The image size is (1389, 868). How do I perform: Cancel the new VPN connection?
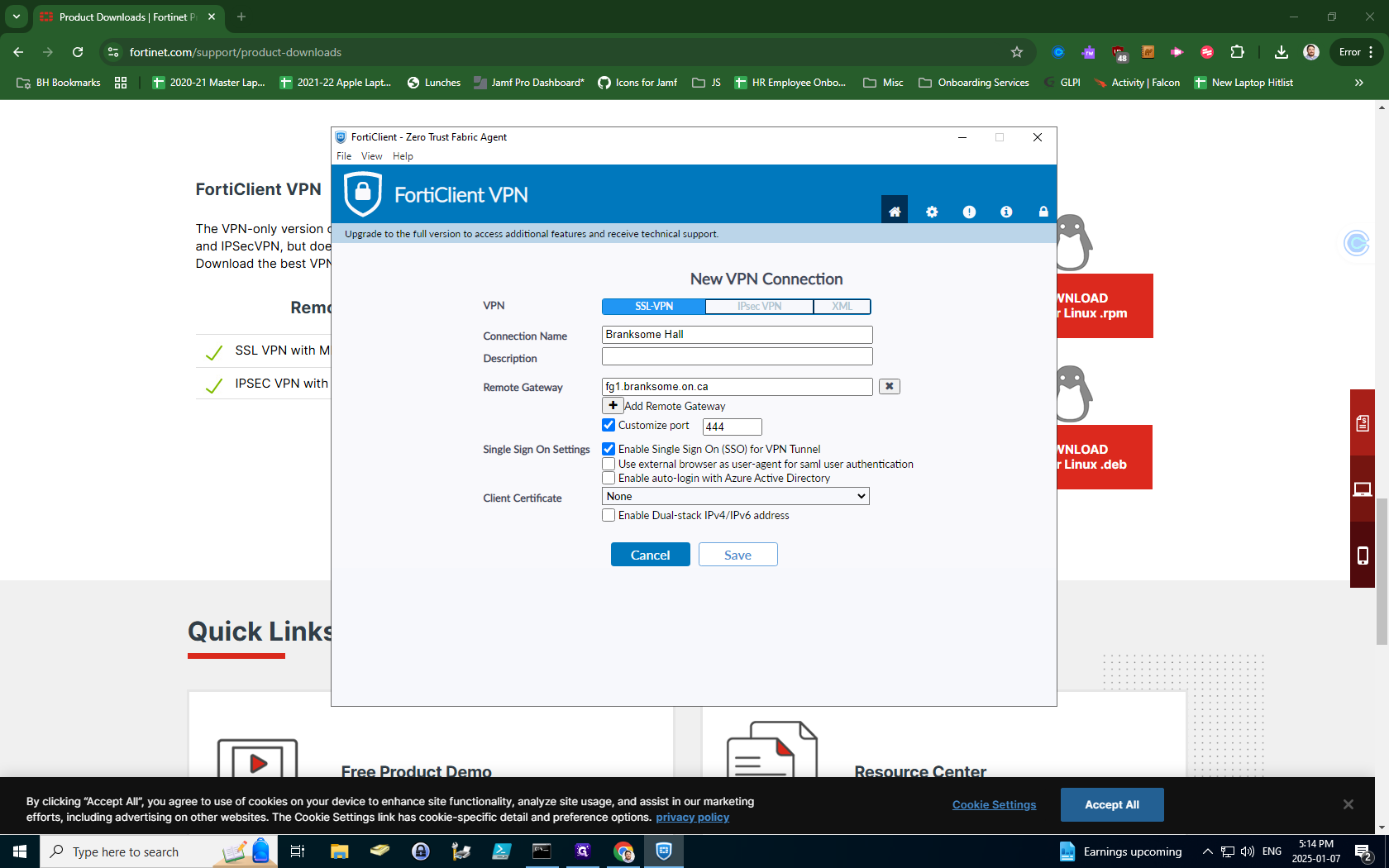click(x=650, y=555)
